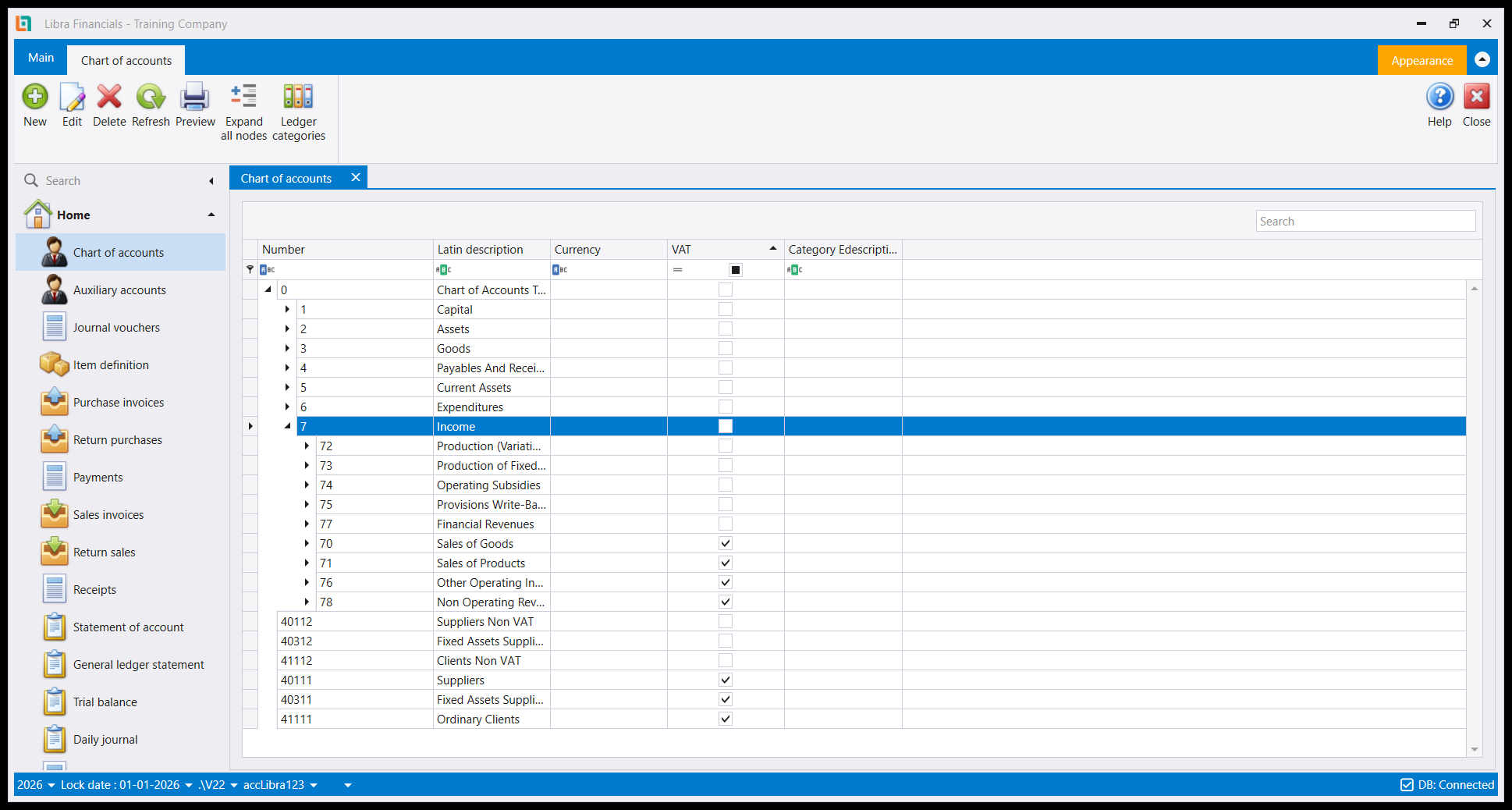The image size is (1512, 810).
Task: Click the Appearance button
Action: (1421, 60)
